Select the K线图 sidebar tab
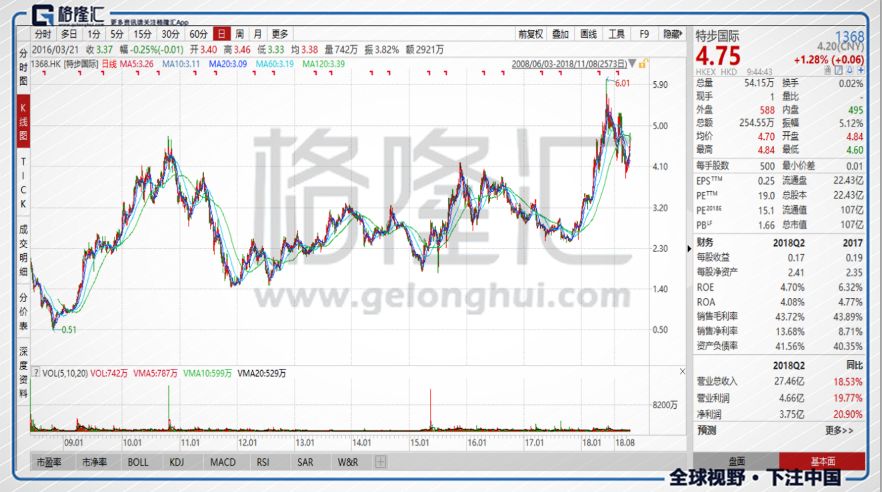 23,121
